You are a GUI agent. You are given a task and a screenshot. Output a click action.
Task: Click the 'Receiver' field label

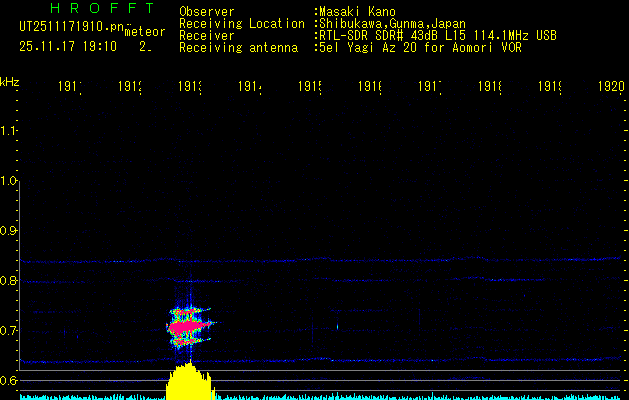click(x=207, y=36)
